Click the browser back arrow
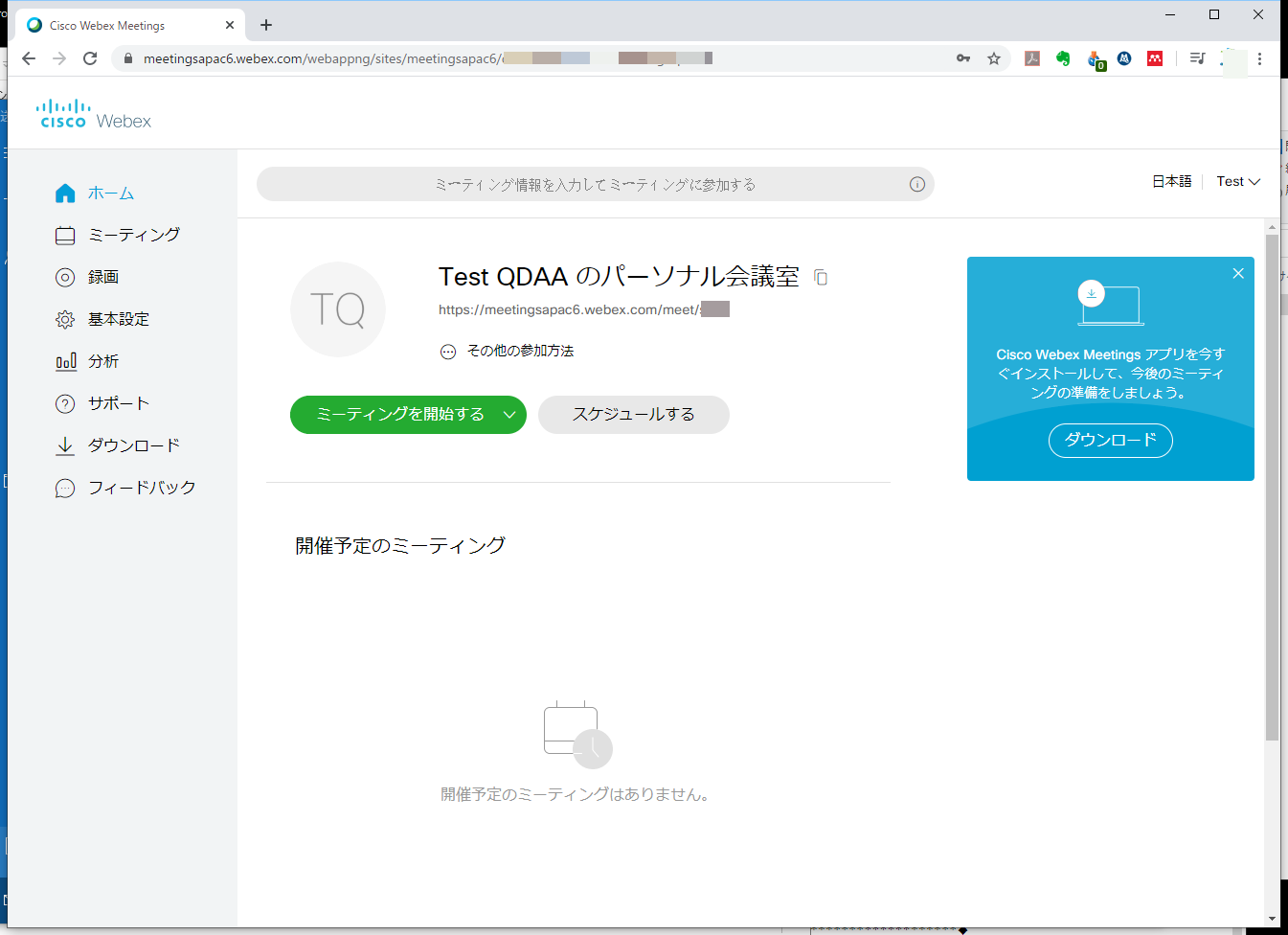1288x935 pixels. [x=29, y=58]
